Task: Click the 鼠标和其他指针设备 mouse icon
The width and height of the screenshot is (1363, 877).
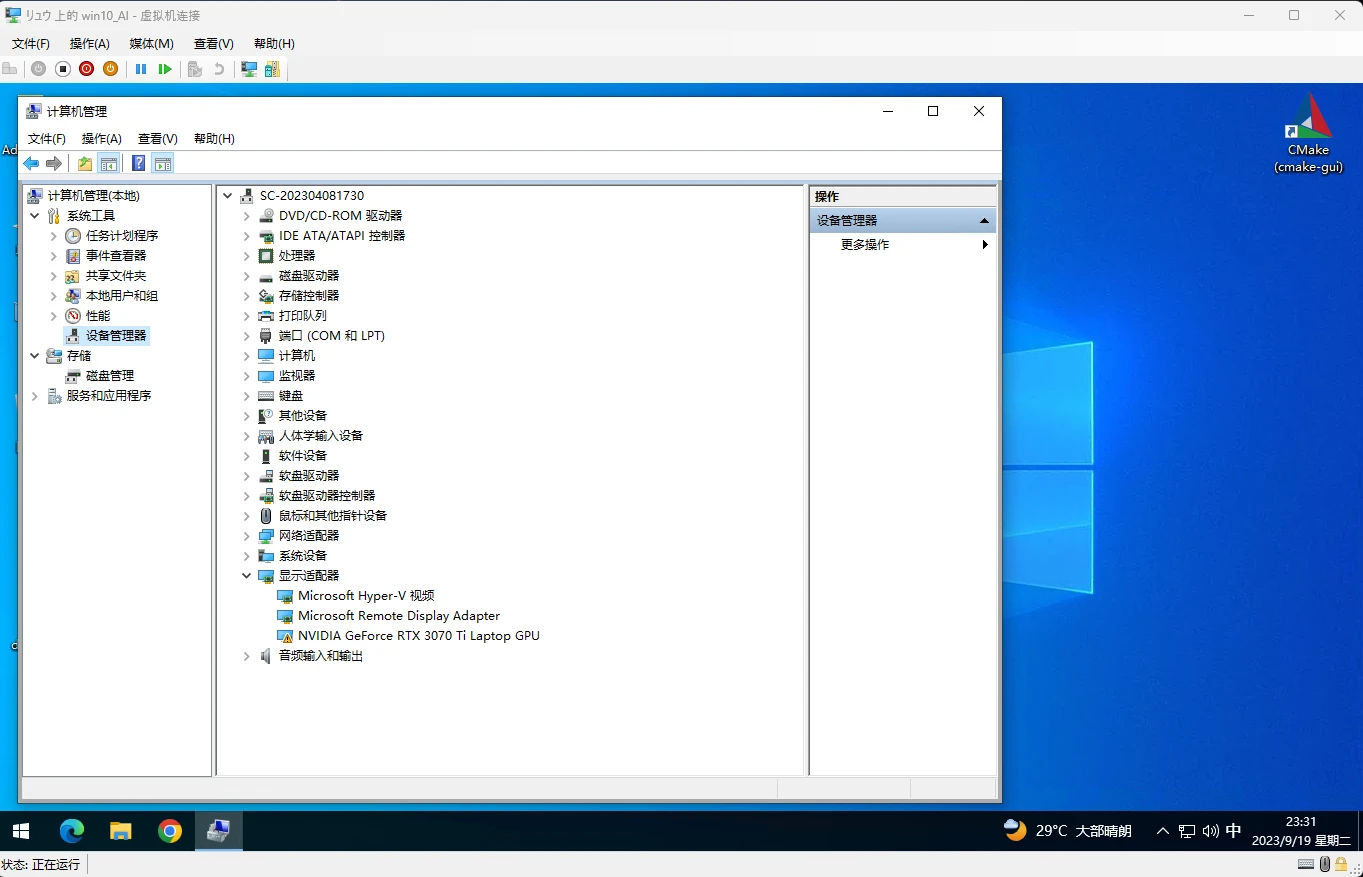Action: [266, 516]
